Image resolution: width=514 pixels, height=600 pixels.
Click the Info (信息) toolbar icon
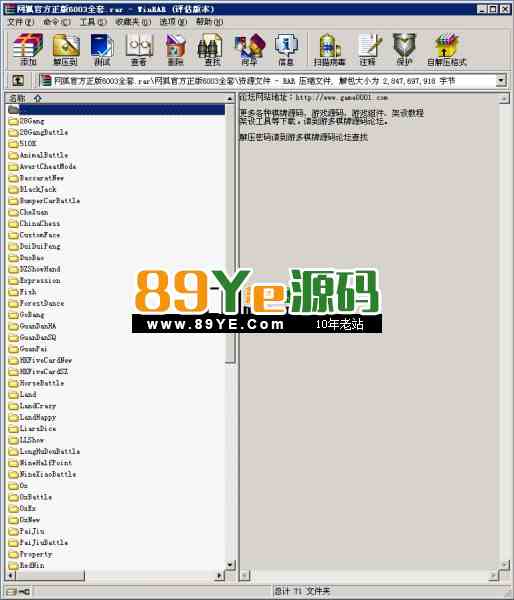286,49
